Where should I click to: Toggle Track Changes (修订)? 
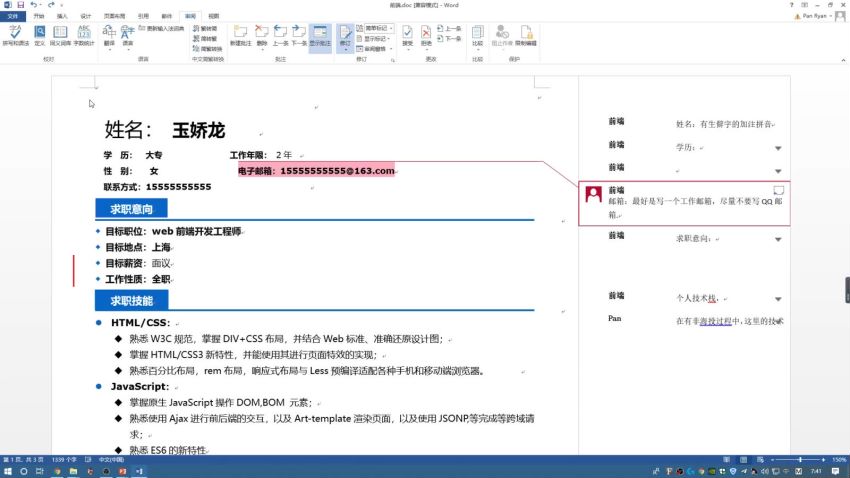[345, 37]
